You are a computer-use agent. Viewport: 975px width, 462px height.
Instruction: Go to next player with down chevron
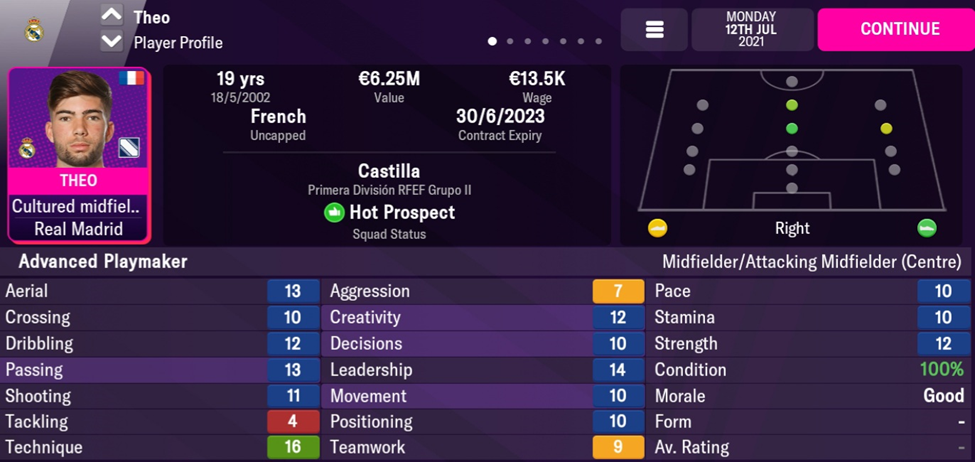click(111, 42)
